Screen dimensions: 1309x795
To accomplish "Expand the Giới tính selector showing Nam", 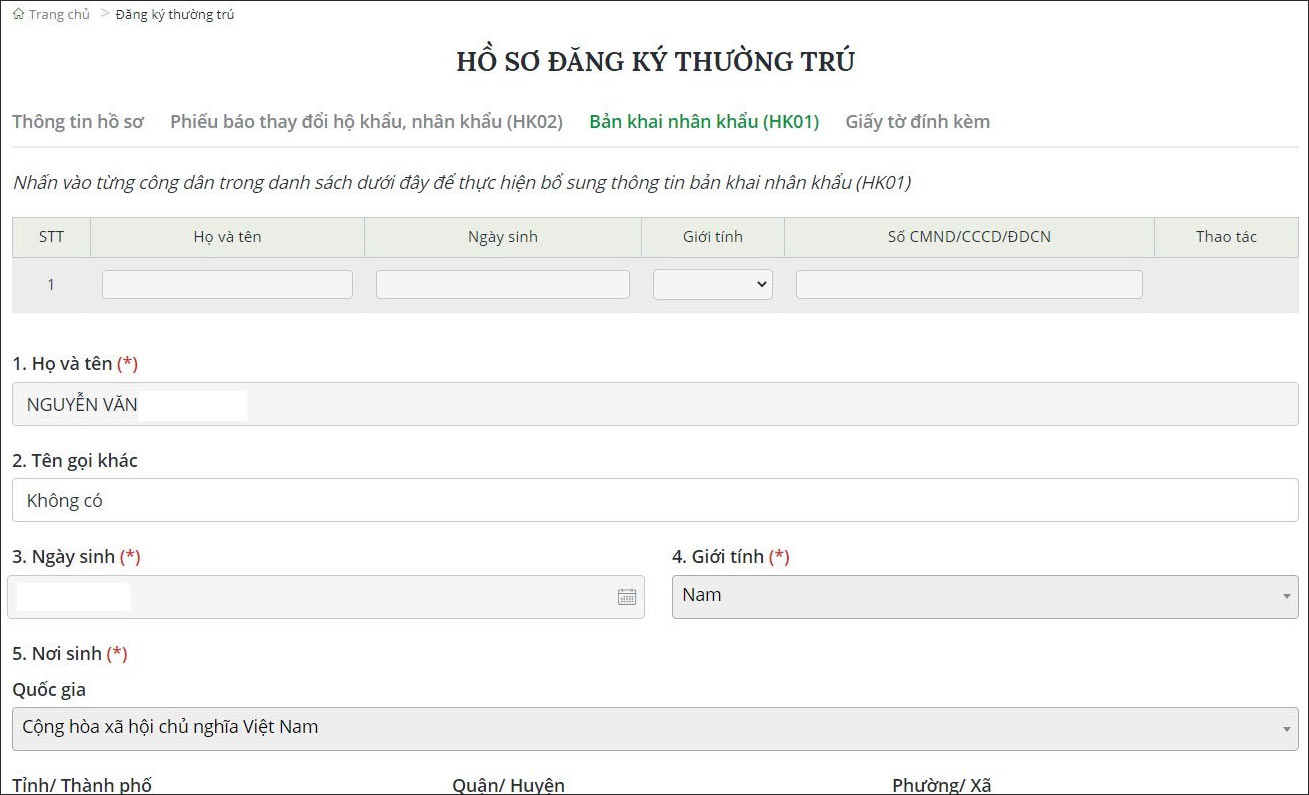I will tap(985, 596).
